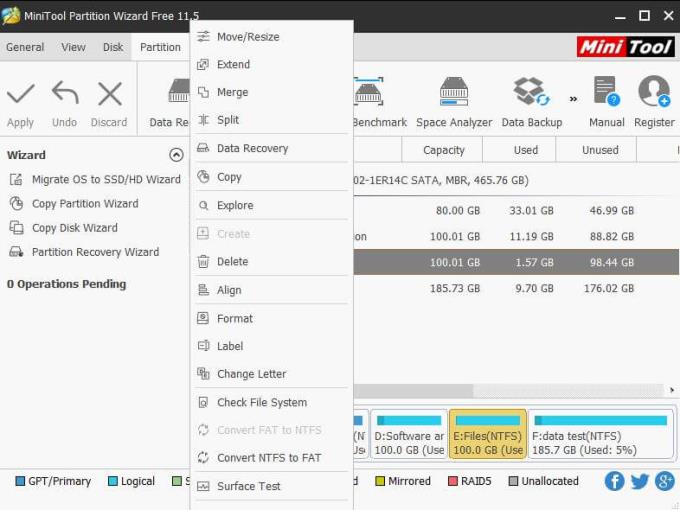The image size is (680, 510).
Task: Click the 0 Operations Pending label
Action: pyautogui.click(x=66, y=284)
